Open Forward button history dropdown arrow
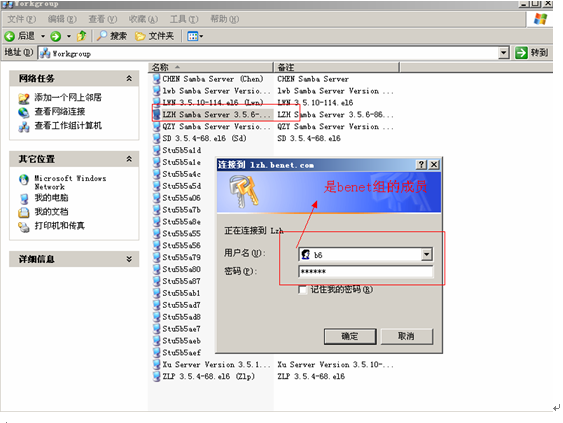Image resolution: width=563 pixels, height=423 pixels. tap(69, 36)
